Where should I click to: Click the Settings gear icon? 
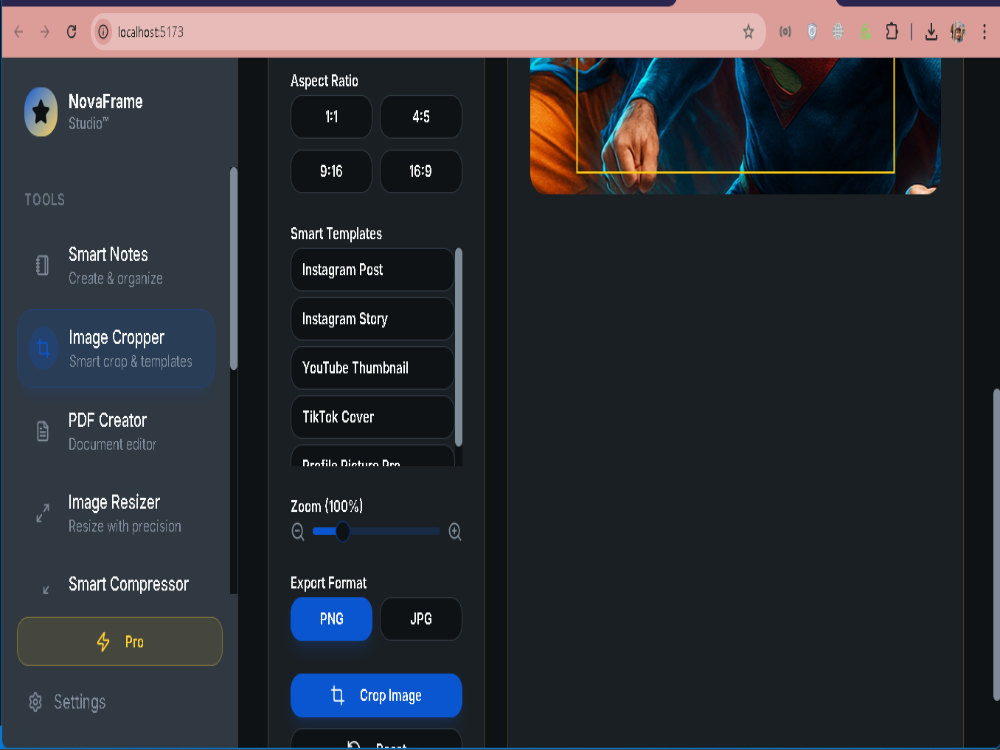(x=35, y=702)
